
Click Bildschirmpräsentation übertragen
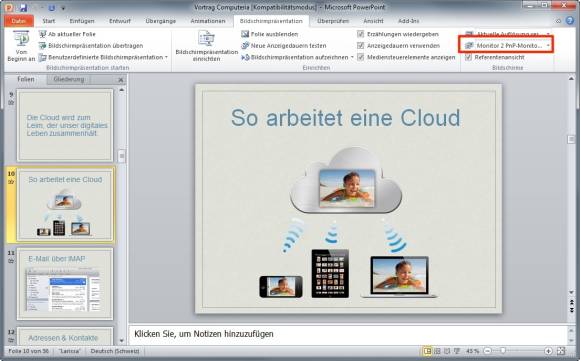click(95, 45)
